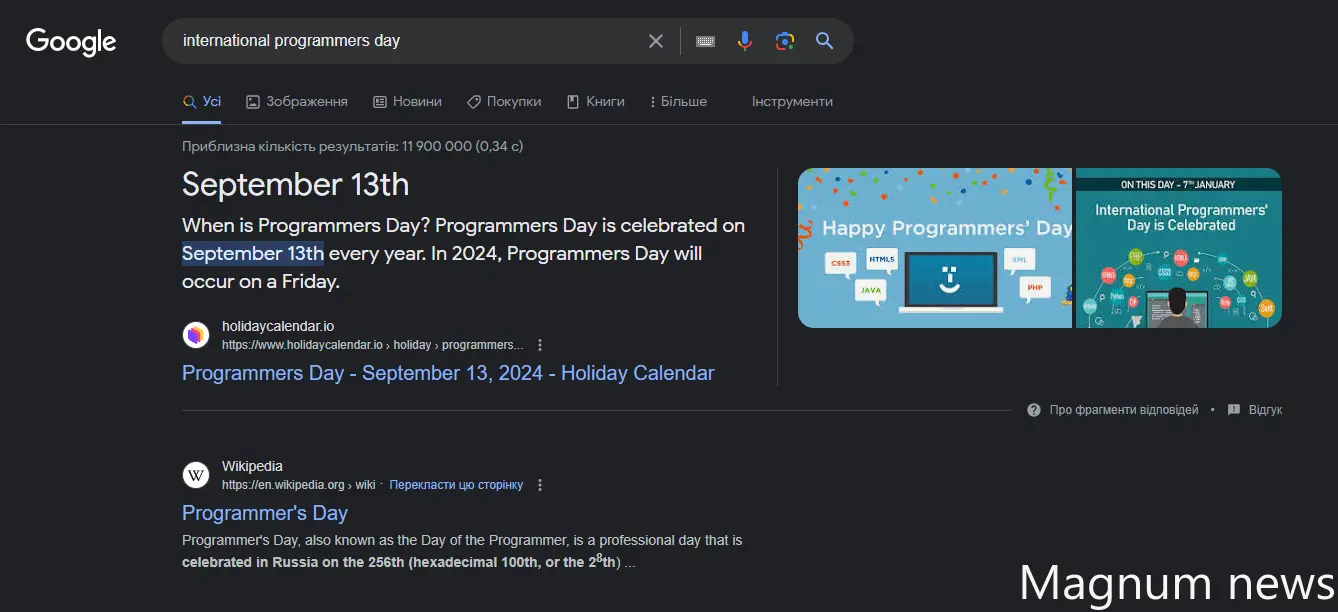Open more options for the Wikipedia result
Image resolution: width=1338 pixels, height=612 pixels.
[540, 485]
